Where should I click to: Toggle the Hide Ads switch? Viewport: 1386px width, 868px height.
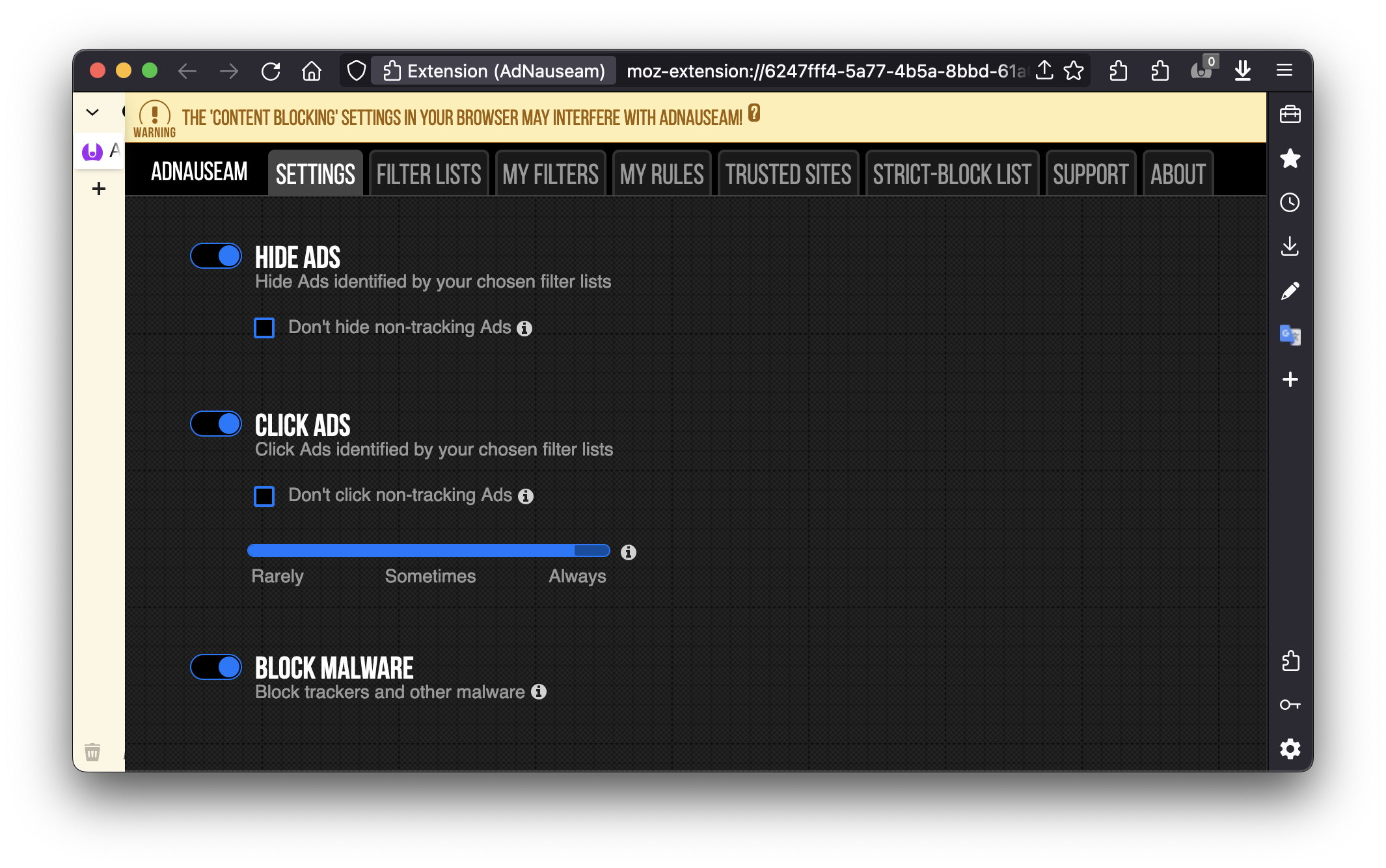(216, 256)
